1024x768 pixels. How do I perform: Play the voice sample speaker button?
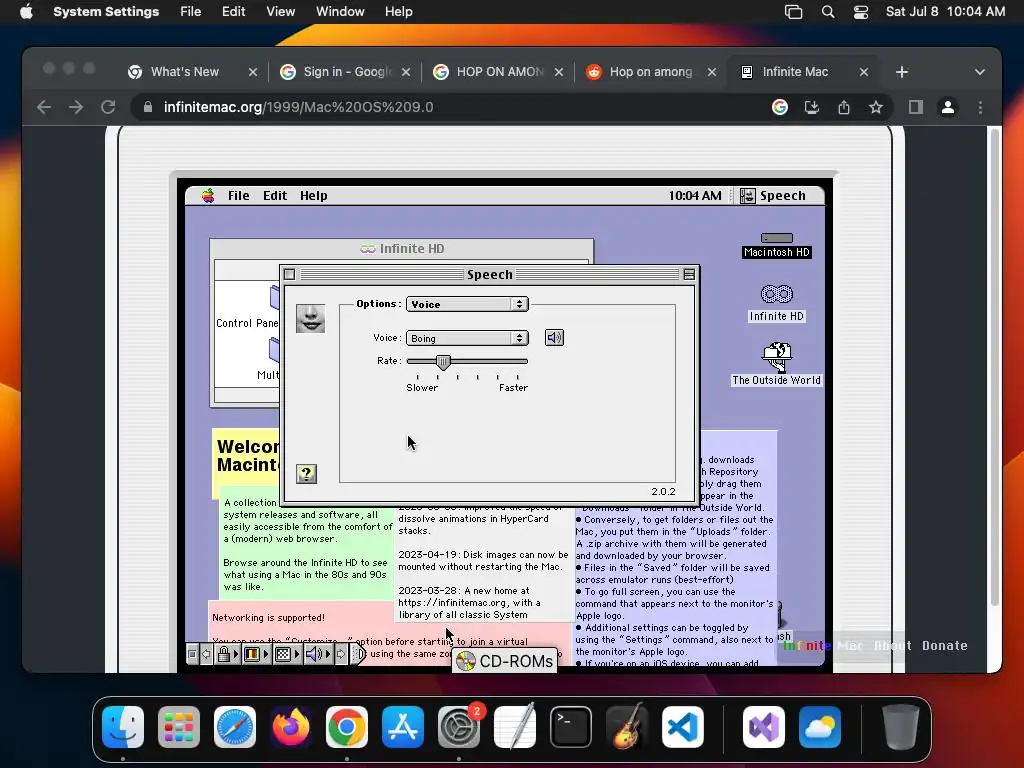pyautogui.click(x=554, y=338)
